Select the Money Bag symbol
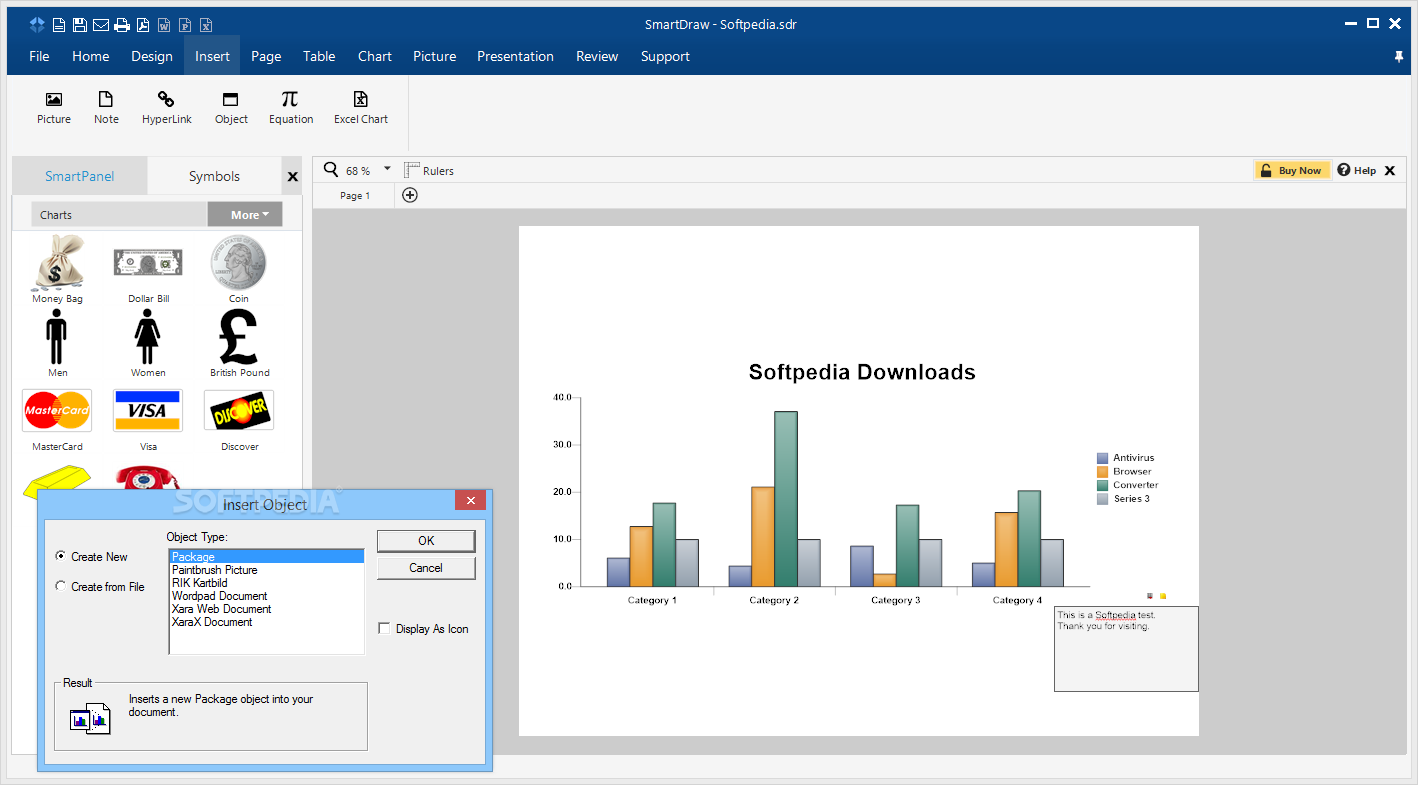This screenshot has height=785, width=1418. tap(58, 268)
